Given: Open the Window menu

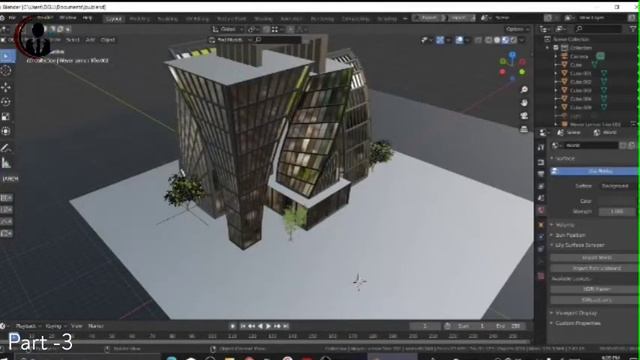Looking at the screenshot, I should point(68,18).
